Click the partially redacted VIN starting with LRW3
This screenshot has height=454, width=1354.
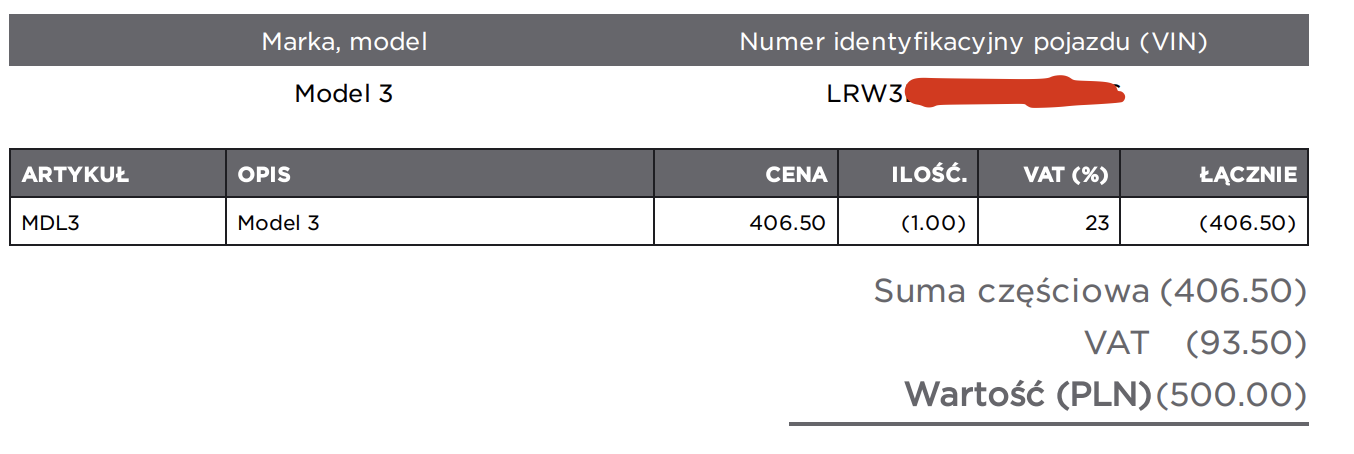tap(976, 94)
